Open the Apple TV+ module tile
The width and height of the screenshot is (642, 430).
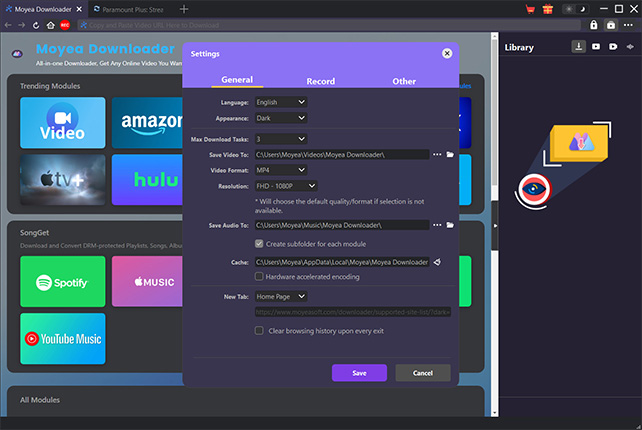pos(63,180)
